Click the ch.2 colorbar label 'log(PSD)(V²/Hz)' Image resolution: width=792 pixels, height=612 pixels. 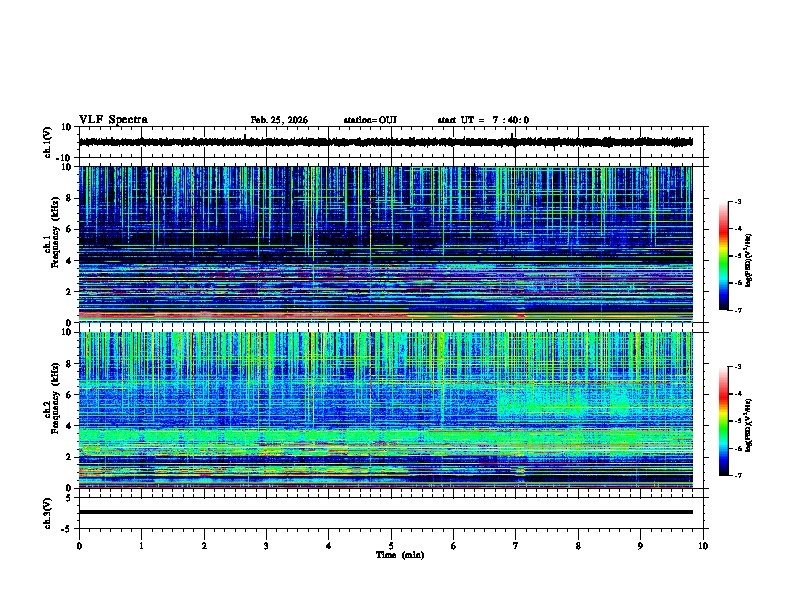tap(749, 425)
